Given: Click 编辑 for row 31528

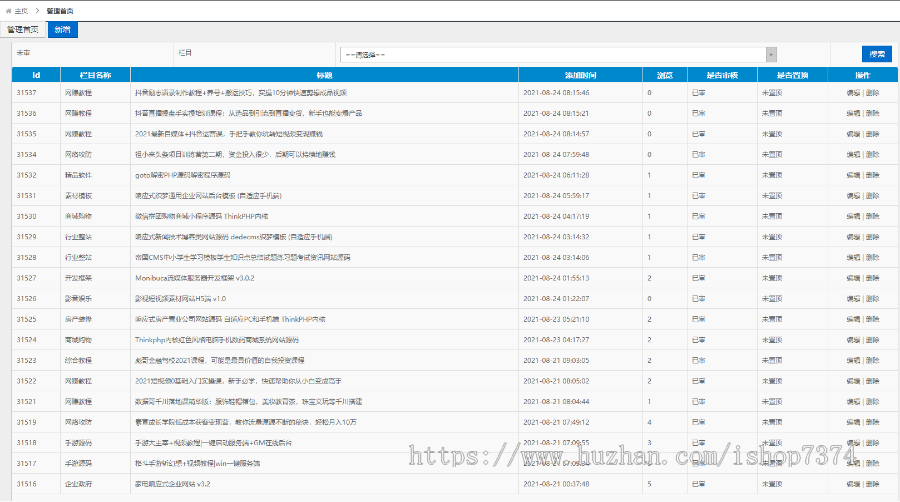Looking at the screenshot, I should [853, 258].
